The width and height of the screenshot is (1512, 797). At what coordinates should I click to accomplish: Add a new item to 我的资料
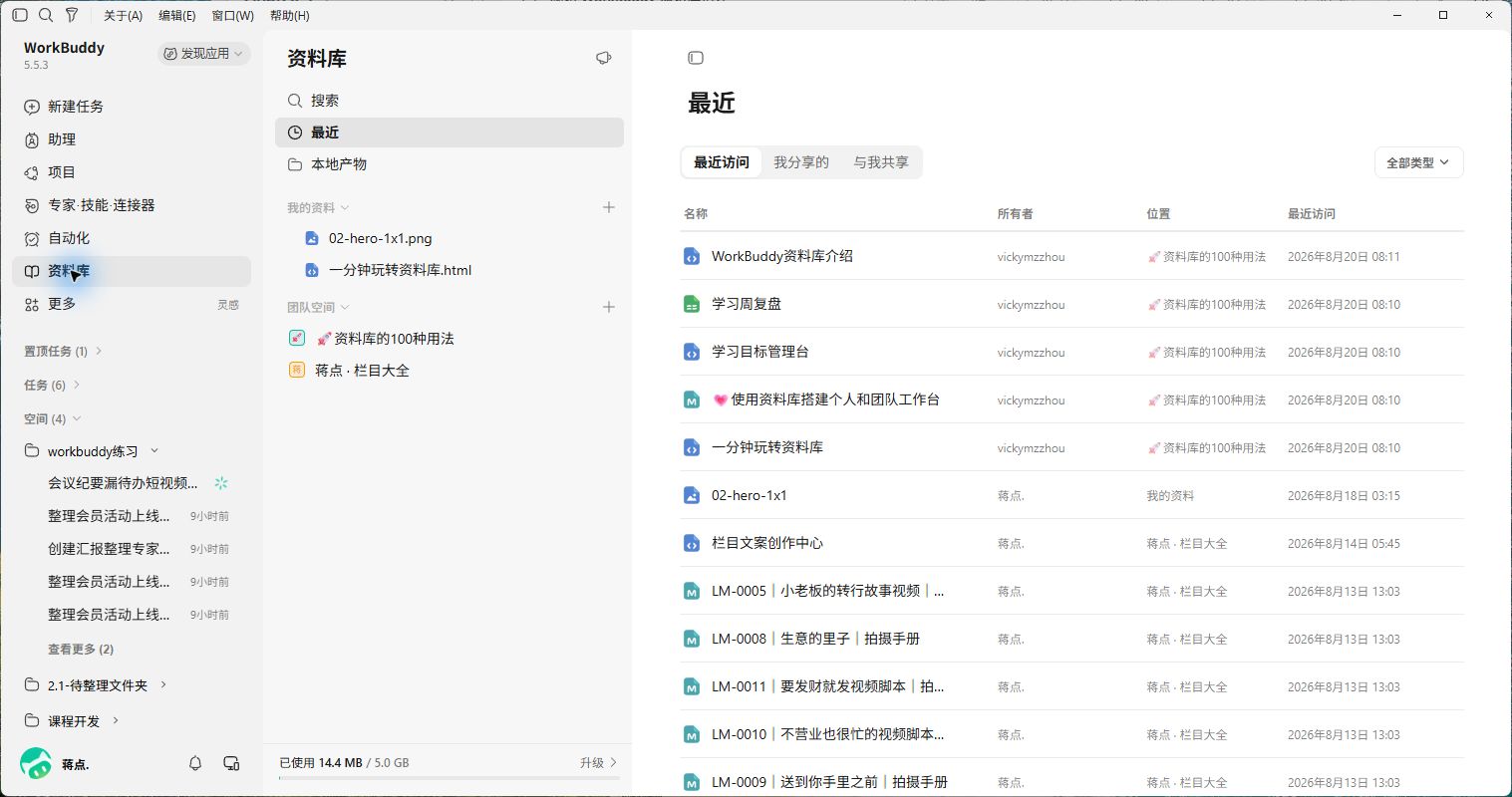point(609,207)
